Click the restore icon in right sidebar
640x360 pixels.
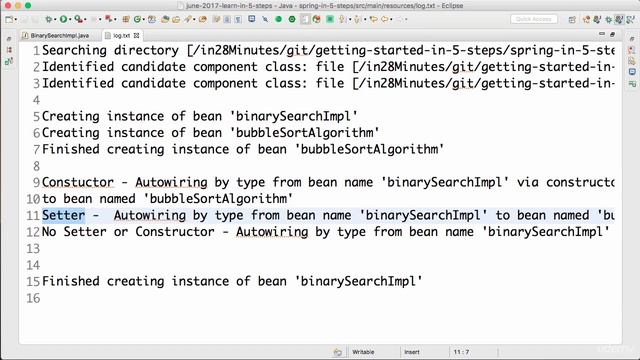(632, 39)
